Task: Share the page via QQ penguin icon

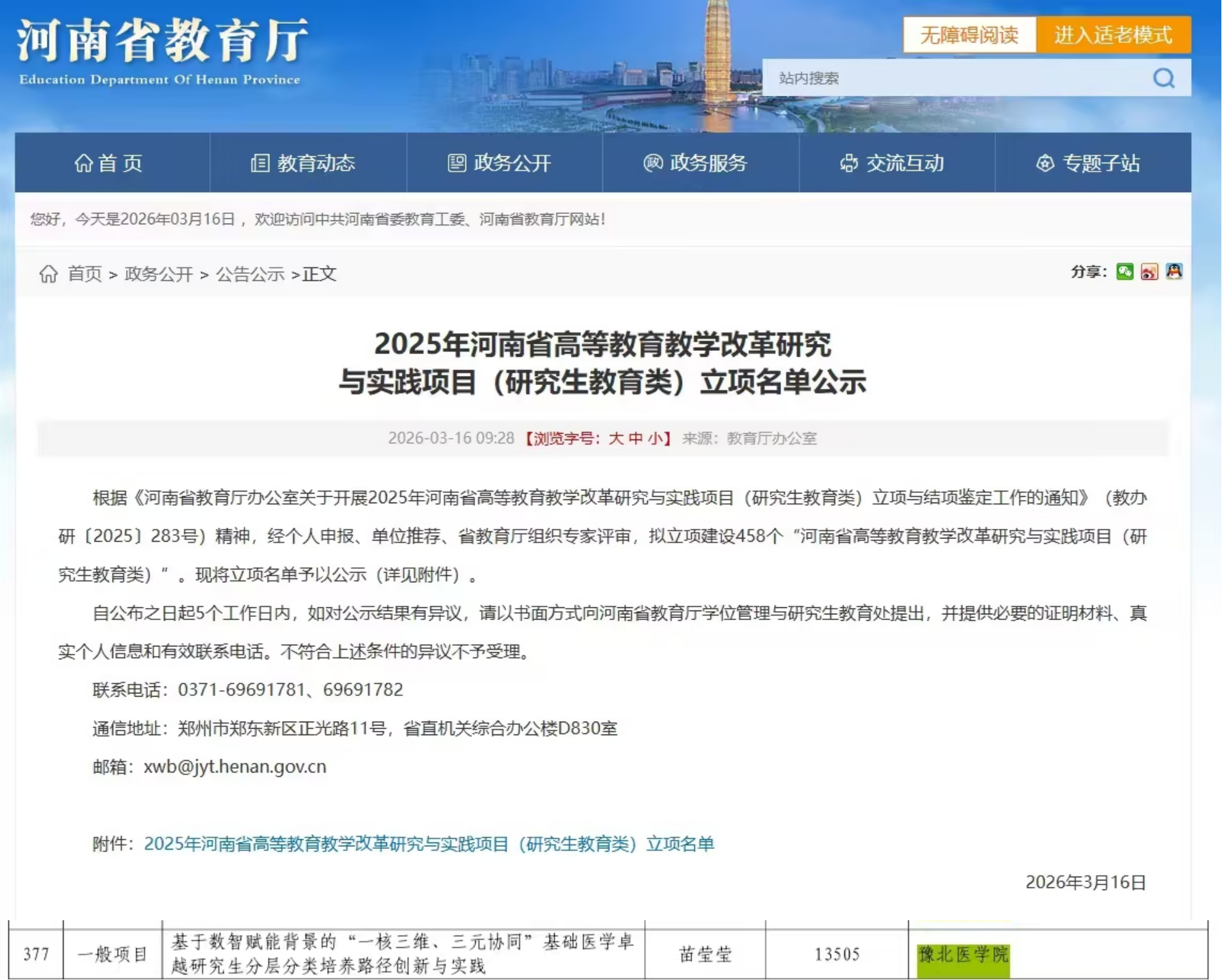Action: [1174, 272]
